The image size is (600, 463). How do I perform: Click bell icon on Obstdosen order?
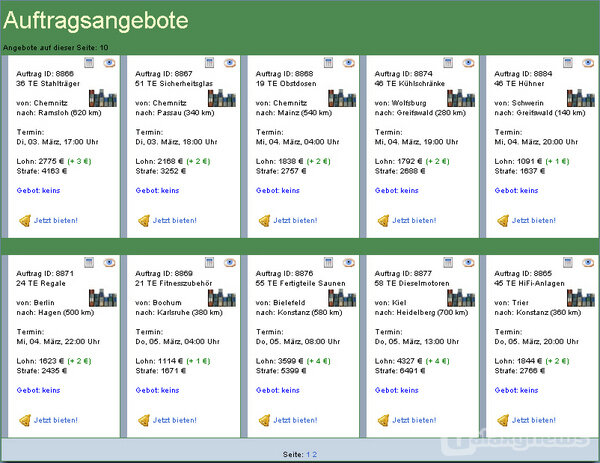click(264, 221)
